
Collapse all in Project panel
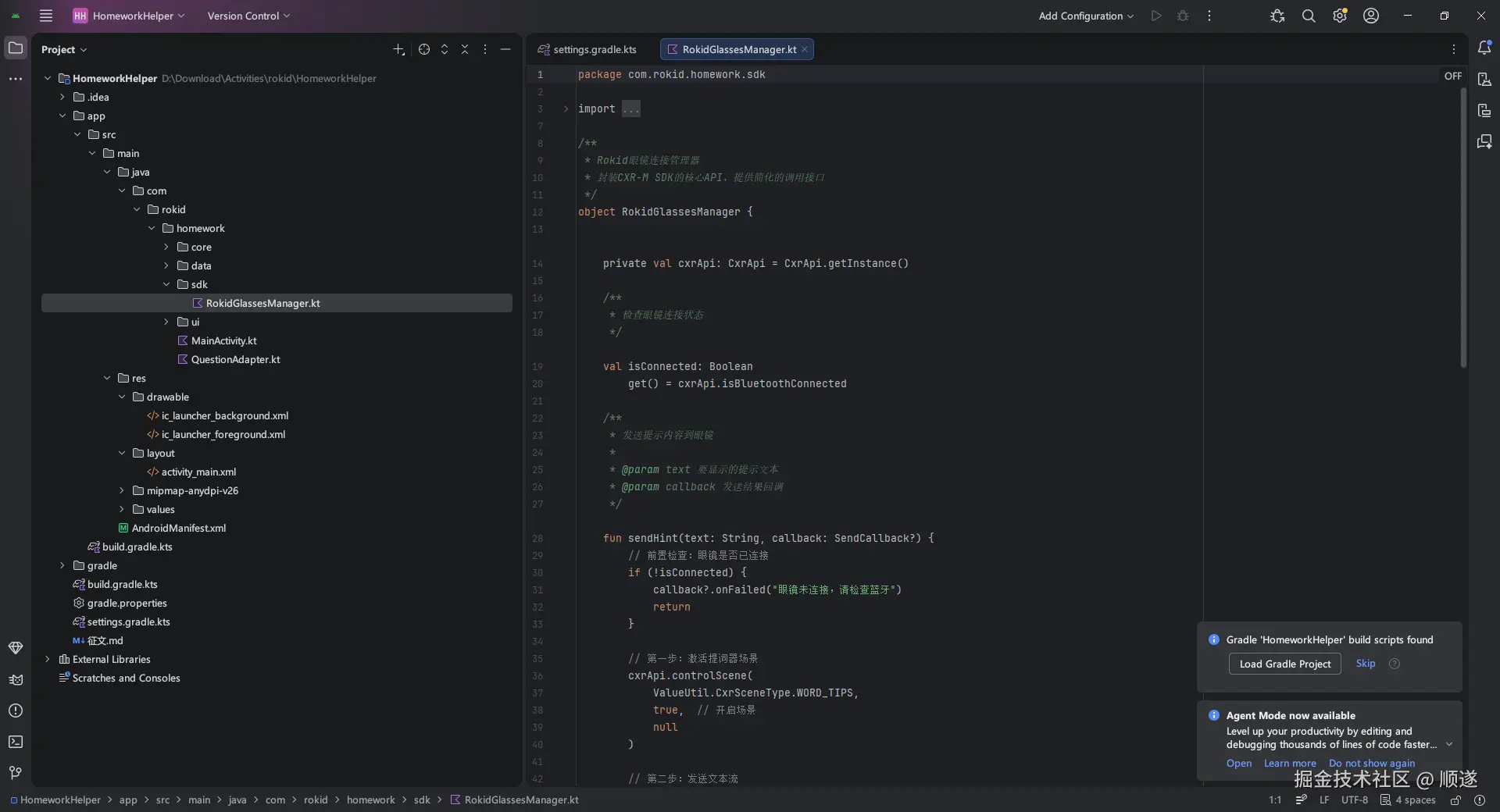pyautogui.click(x=465, y=49)
